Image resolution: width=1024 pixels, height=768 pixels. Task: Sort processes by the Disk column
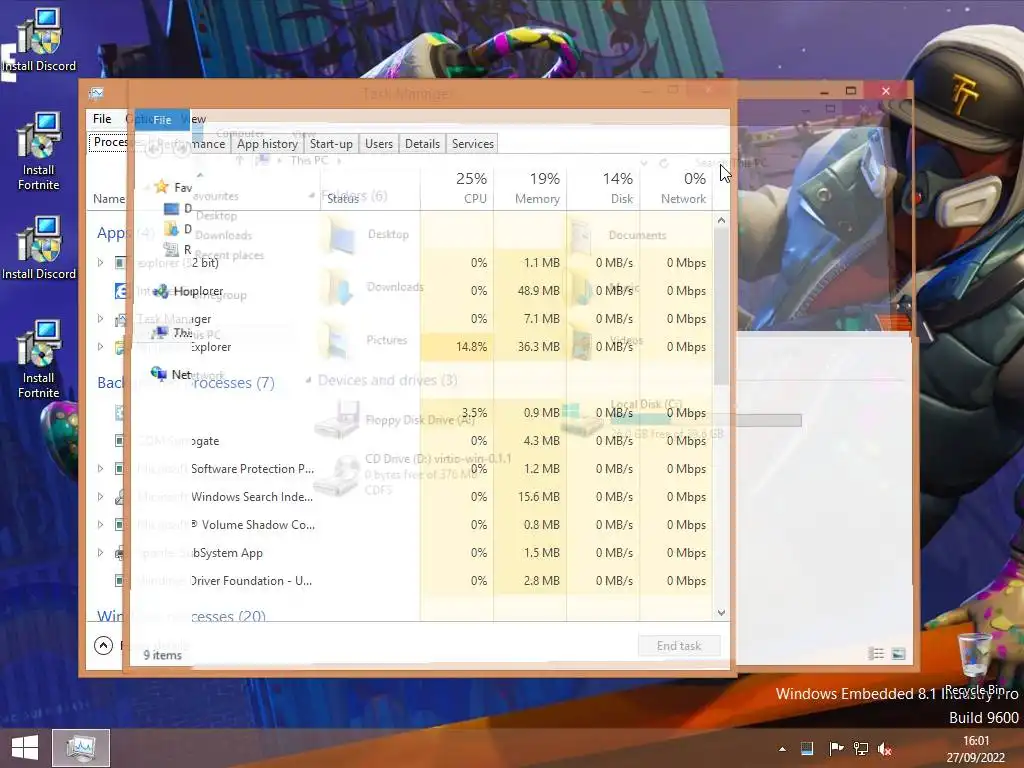(x=603, y=187)
